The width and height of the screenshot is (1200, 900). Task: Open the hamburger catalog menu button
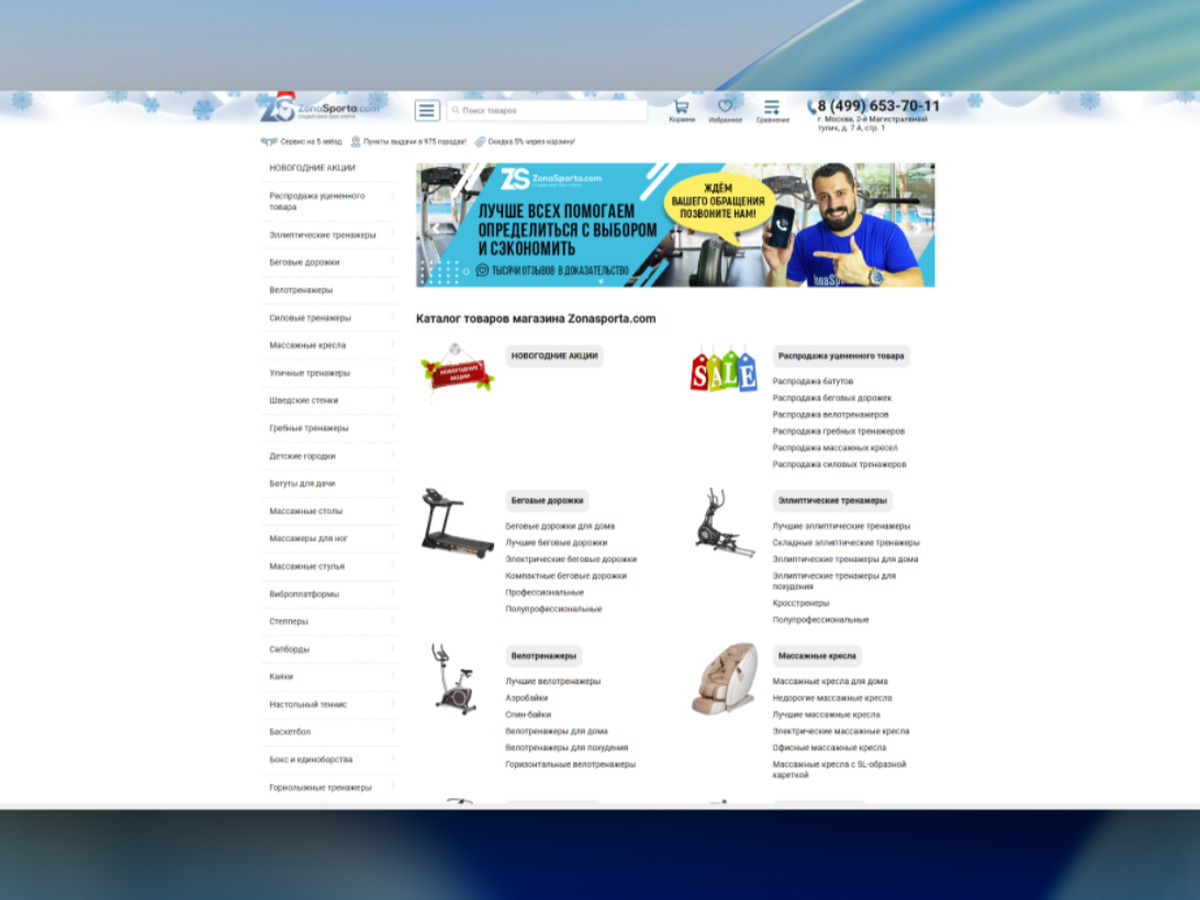pyautogui.click(x=427, y=111)
